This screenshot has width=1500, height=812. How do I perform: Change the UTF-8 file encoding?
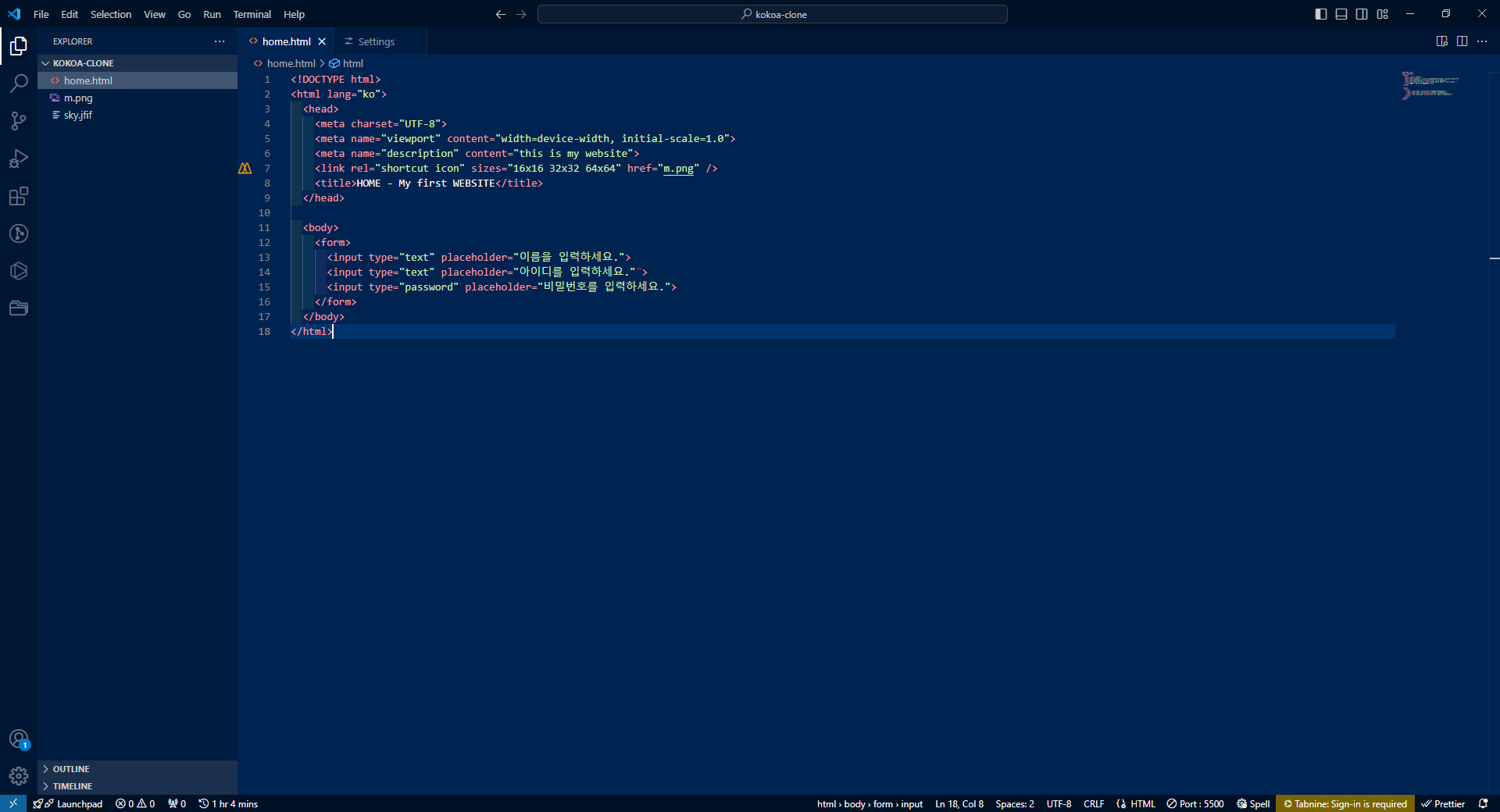[1059, 803]
